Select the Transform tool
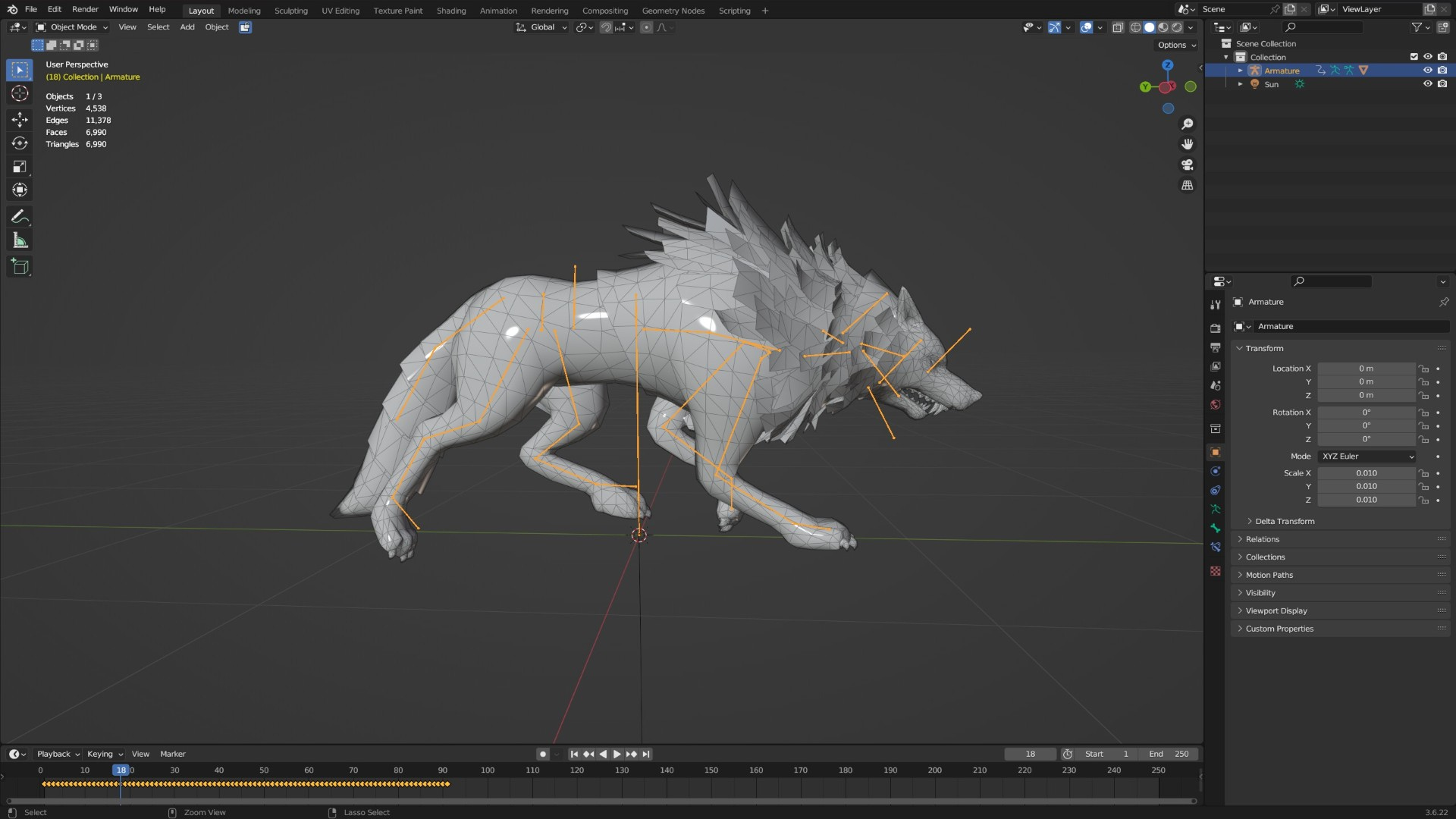The image size is (1456, 819). pyautogui.click(x=20, y=190)
